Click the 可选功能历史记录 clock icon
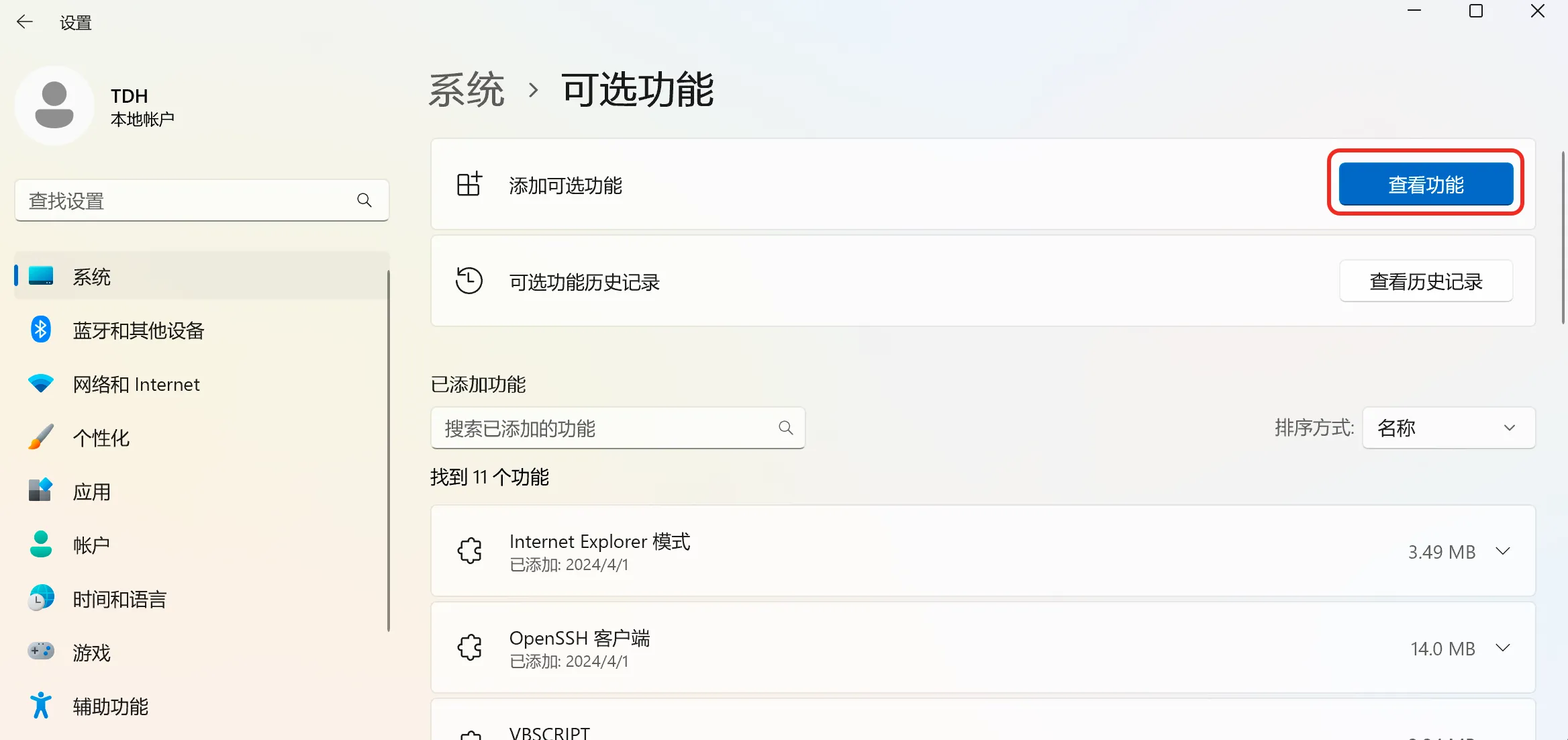 pyautogui.click(x=469, y=281)
